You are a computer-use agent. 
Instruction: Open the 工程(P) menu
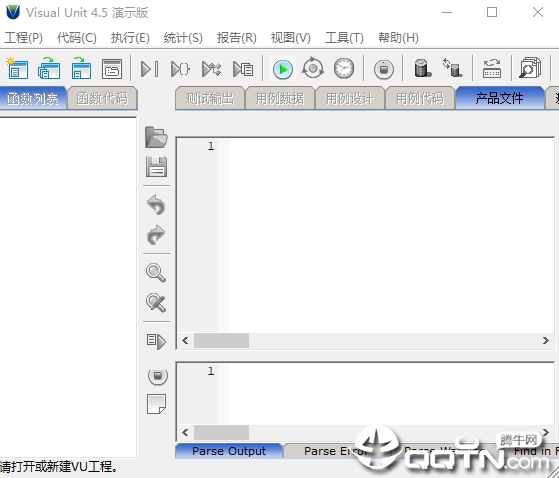23,37
